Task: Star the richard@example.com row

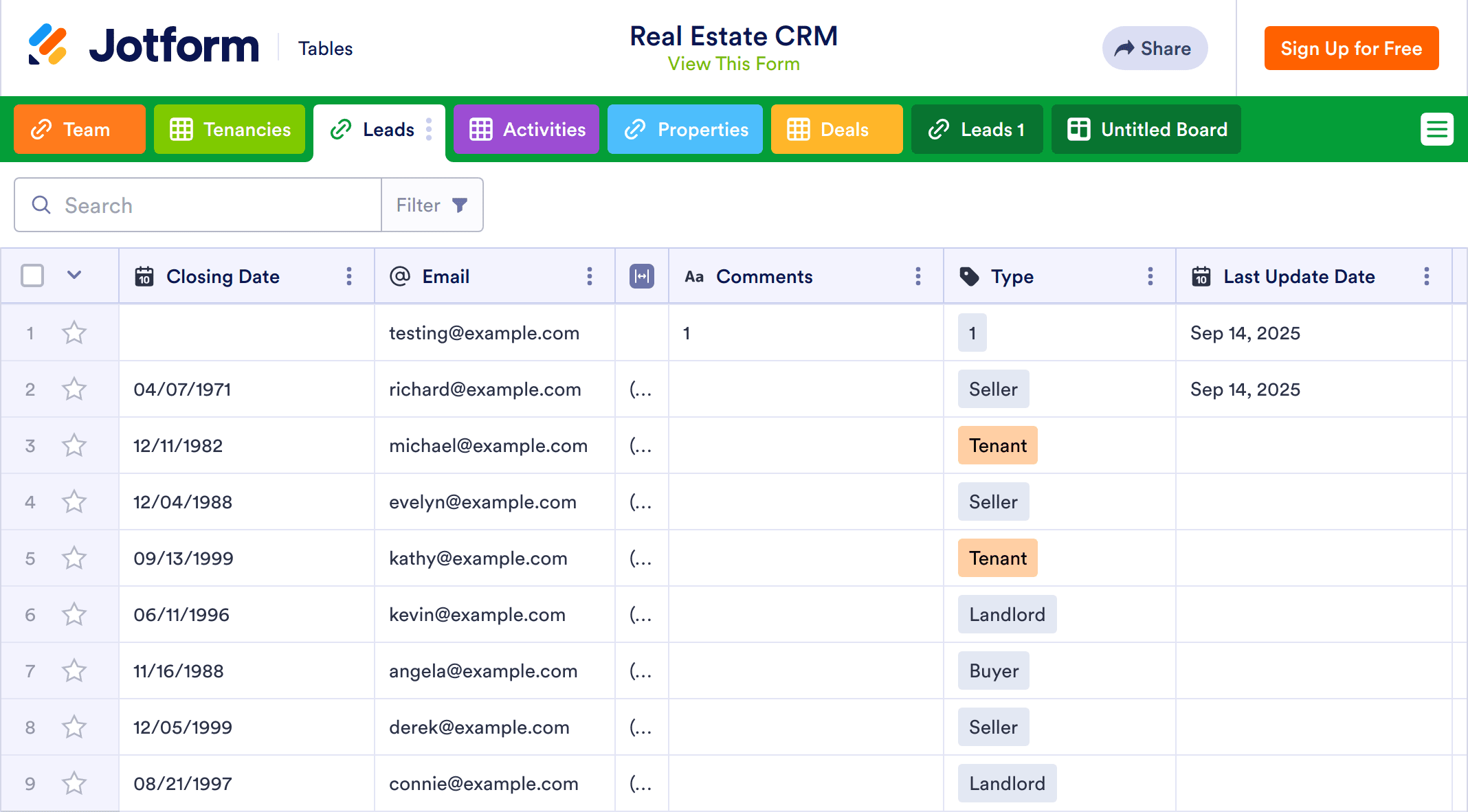Action: click(x=74, y=390)
